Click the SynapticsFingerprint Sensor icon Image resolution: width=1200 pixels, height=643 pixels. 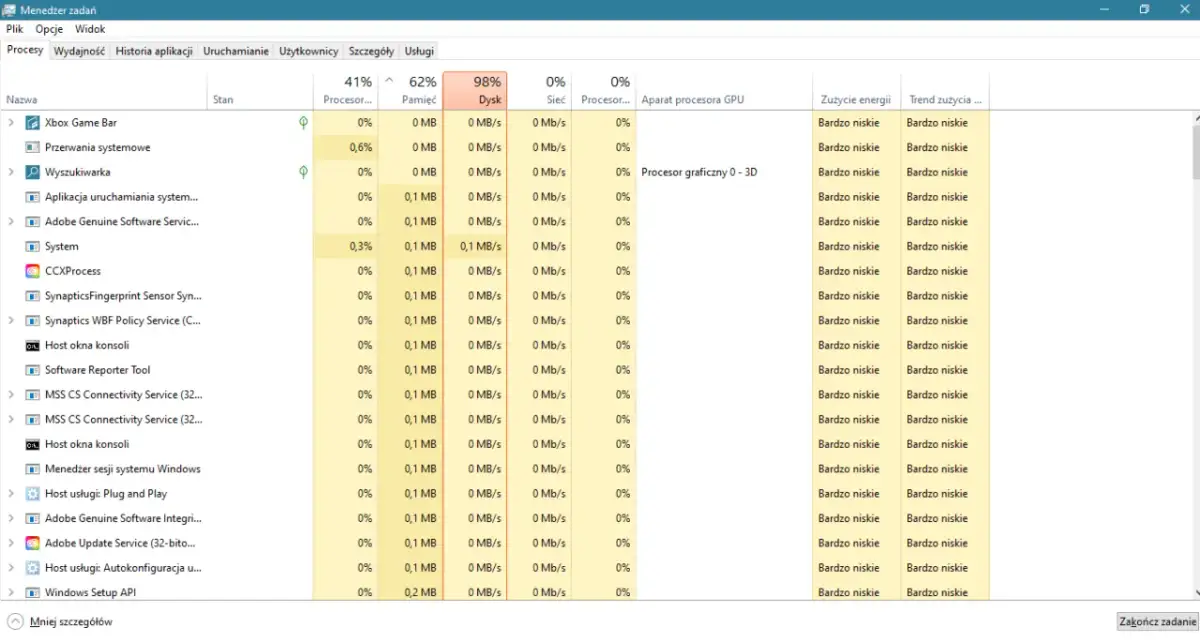click(x=31, y=295)
